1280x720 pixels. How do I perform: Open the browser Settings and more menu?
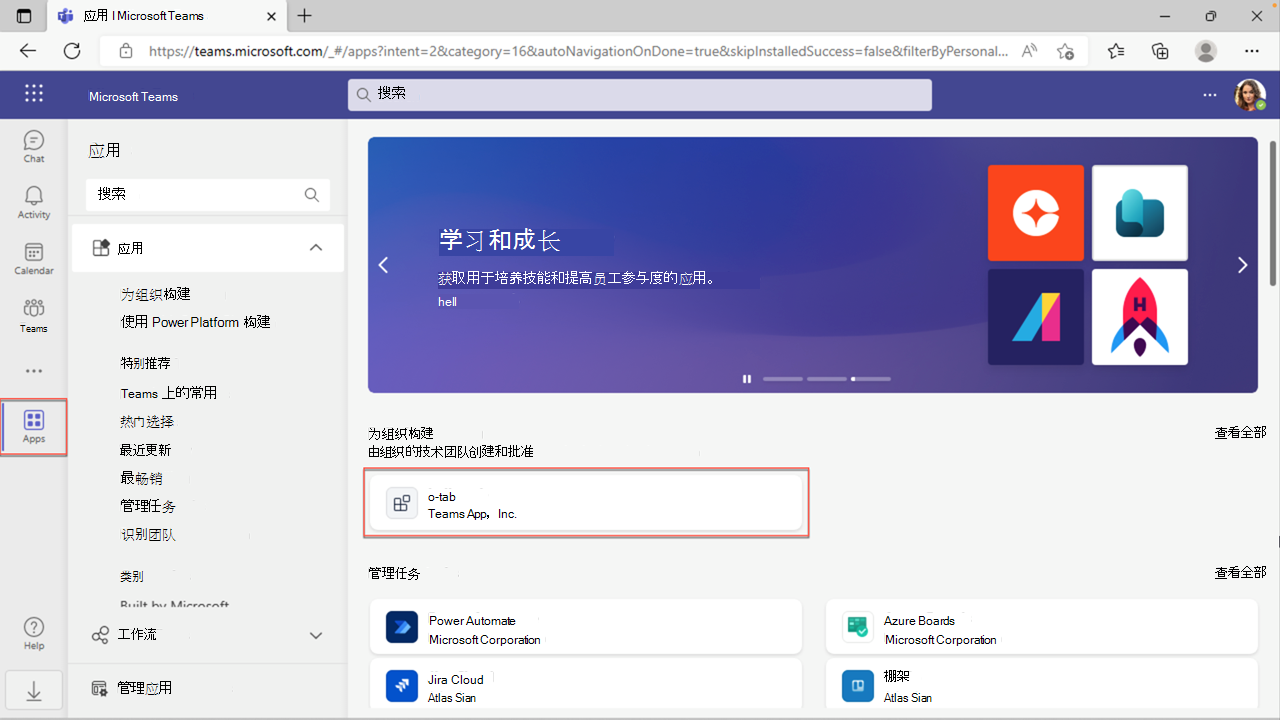[x=1252, y=51]
